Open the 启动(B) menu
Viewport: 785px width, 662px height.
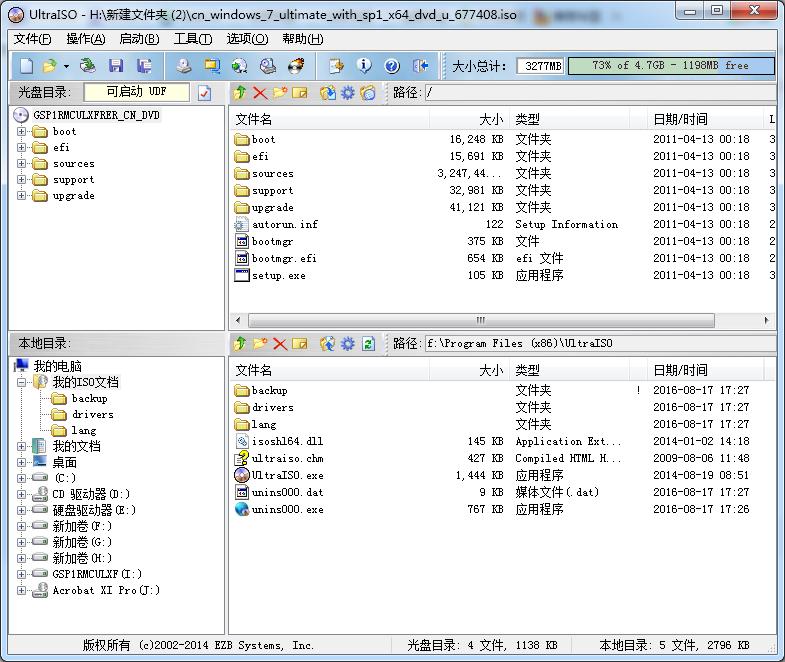pos(139,39)
